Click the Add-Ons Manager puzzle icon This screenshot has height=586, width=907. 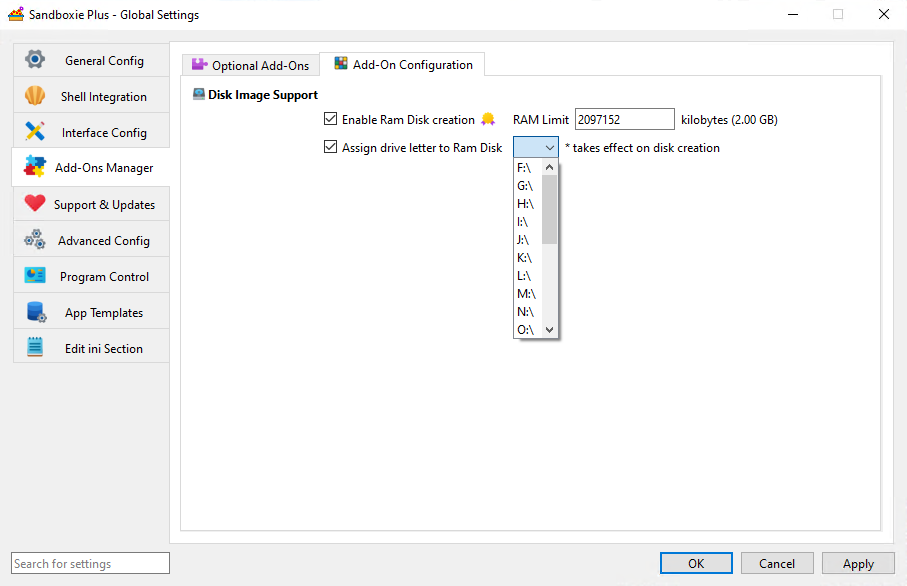click(x=36, y=167)
